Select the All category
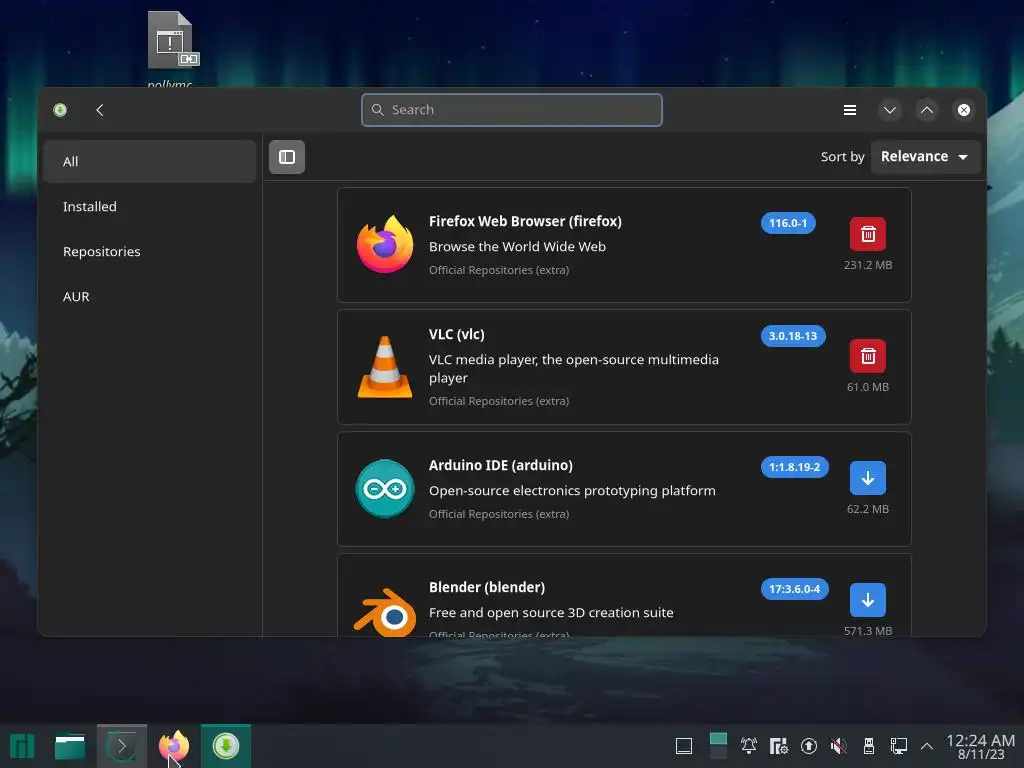 150,161
